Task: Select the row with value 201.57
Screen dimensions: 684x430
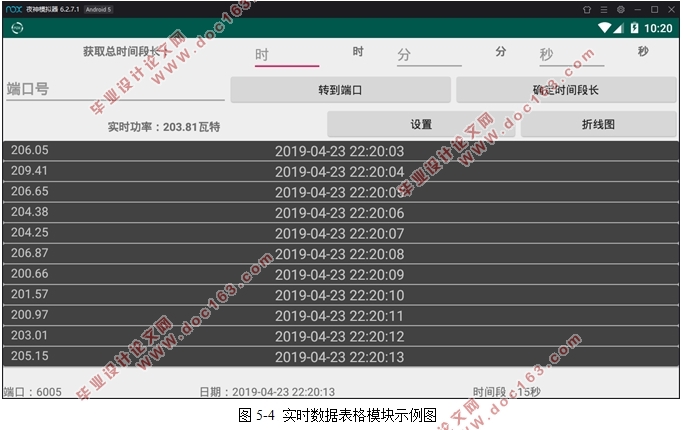Action: [341, 295]
